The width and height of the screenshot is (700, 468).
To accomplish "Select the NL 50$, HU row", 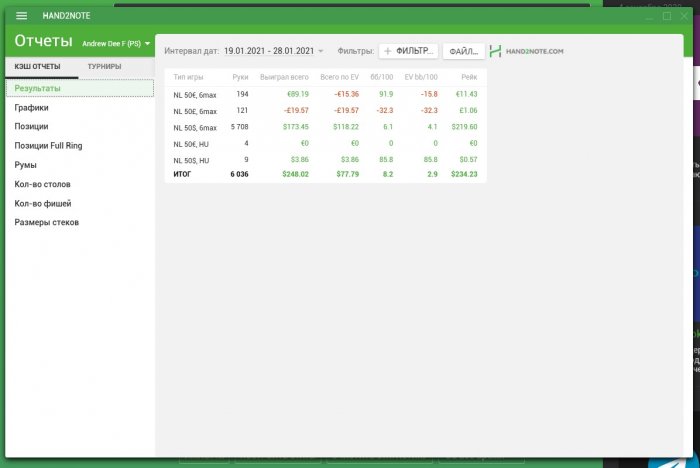I will 325,160.
